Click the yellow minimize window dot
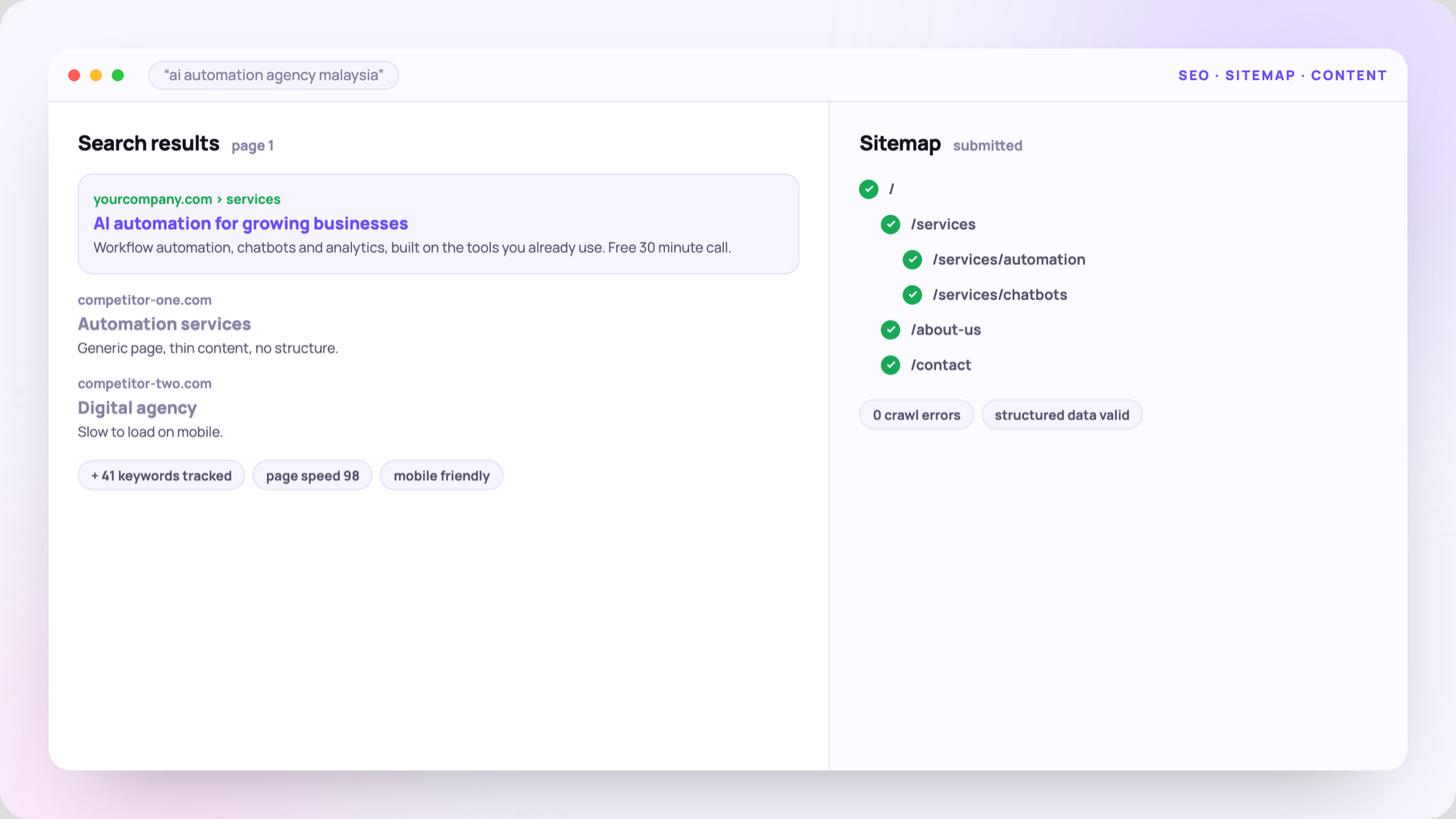The width and height of the screenshot is (1456, 819). point(96,75)
